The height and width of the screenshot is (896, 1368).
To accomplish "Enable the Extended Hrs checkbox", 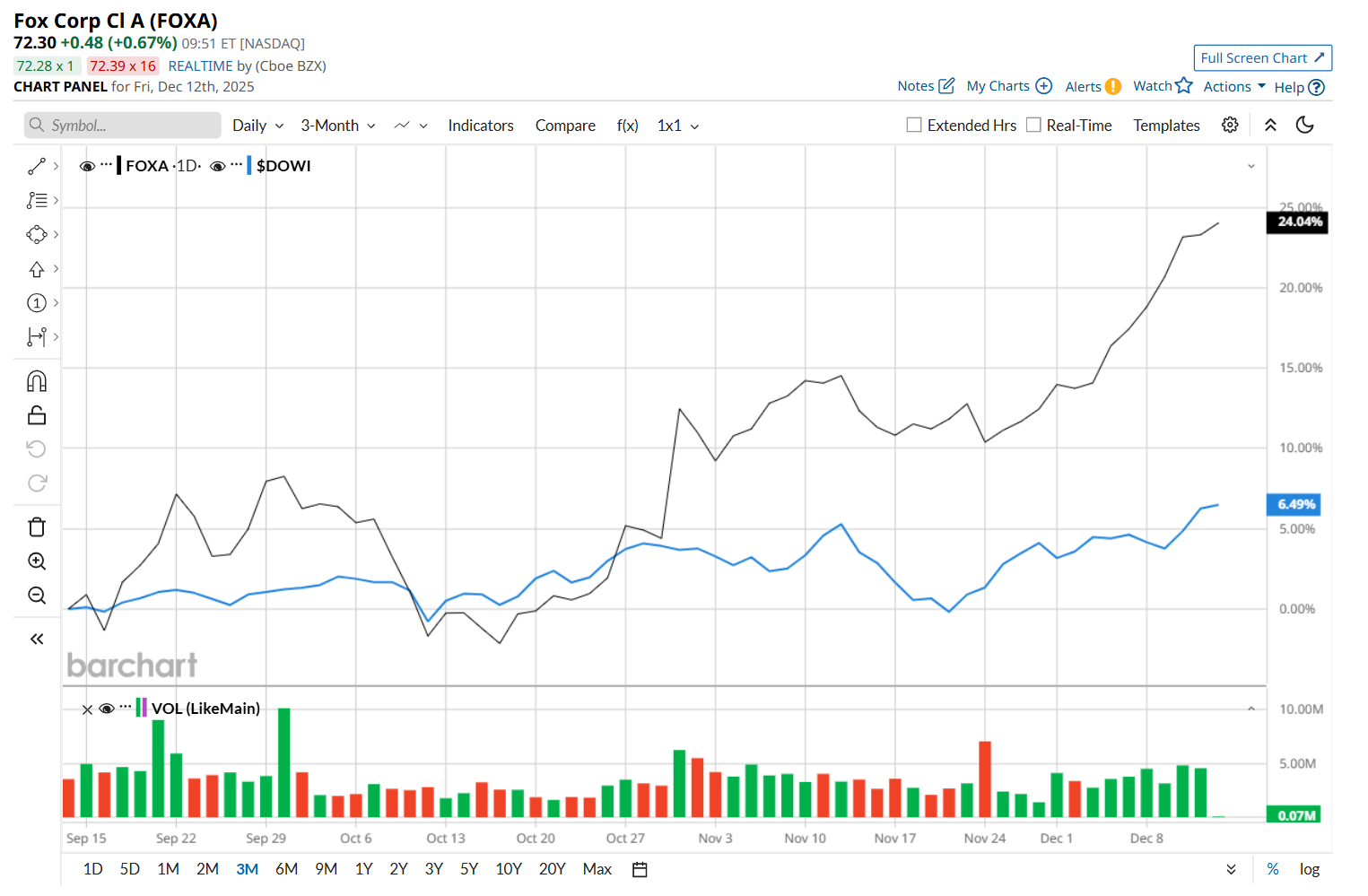I will [x=914, y=125].
